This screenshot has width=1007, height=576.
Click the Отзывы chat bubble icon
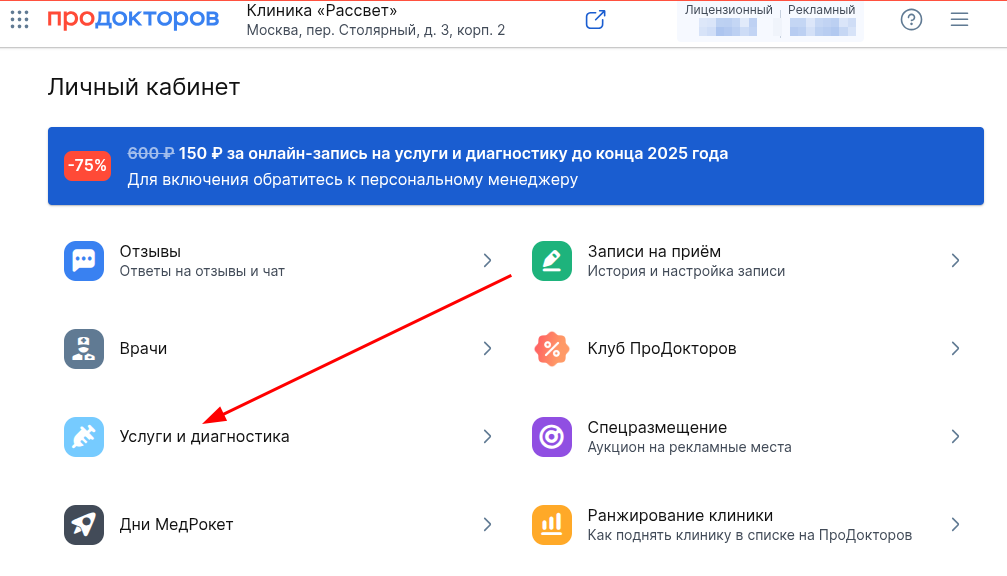pos(84,261)
